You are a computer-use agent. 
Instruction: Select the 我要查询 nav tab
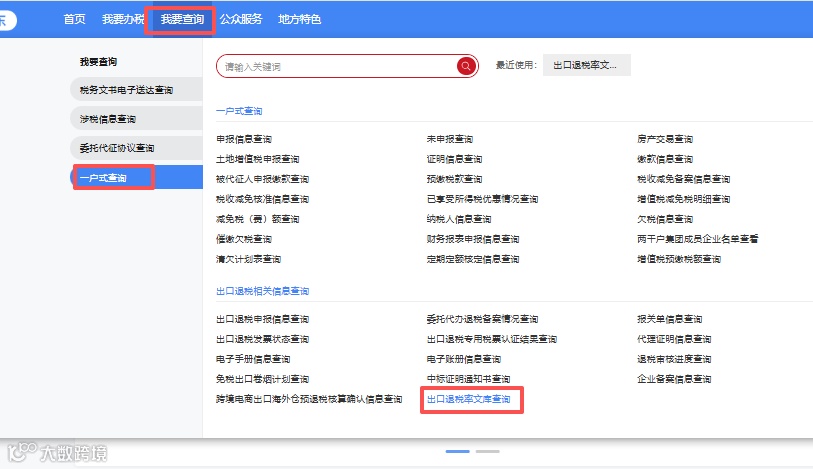[x=182, y=19]
